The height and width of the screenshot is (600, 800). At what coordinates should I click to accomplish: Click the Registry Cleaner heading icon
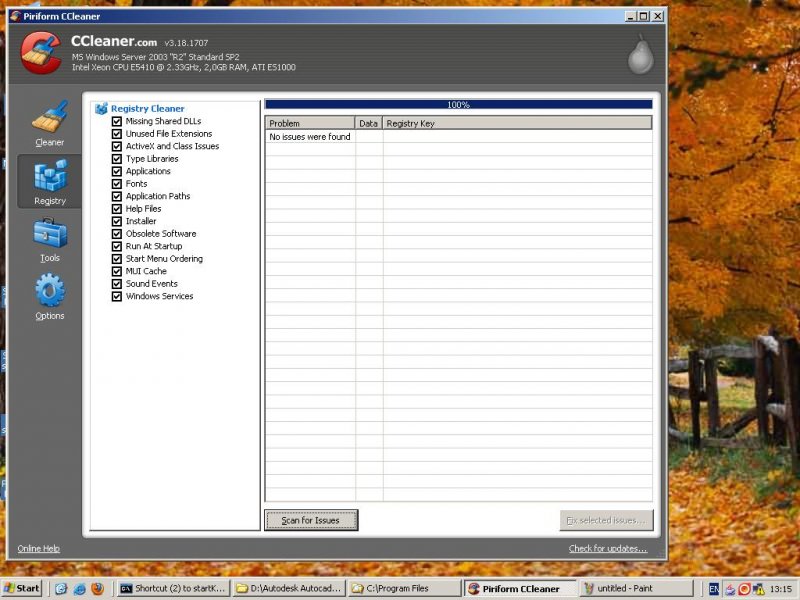pyautogui.click(x=102, y=108)
